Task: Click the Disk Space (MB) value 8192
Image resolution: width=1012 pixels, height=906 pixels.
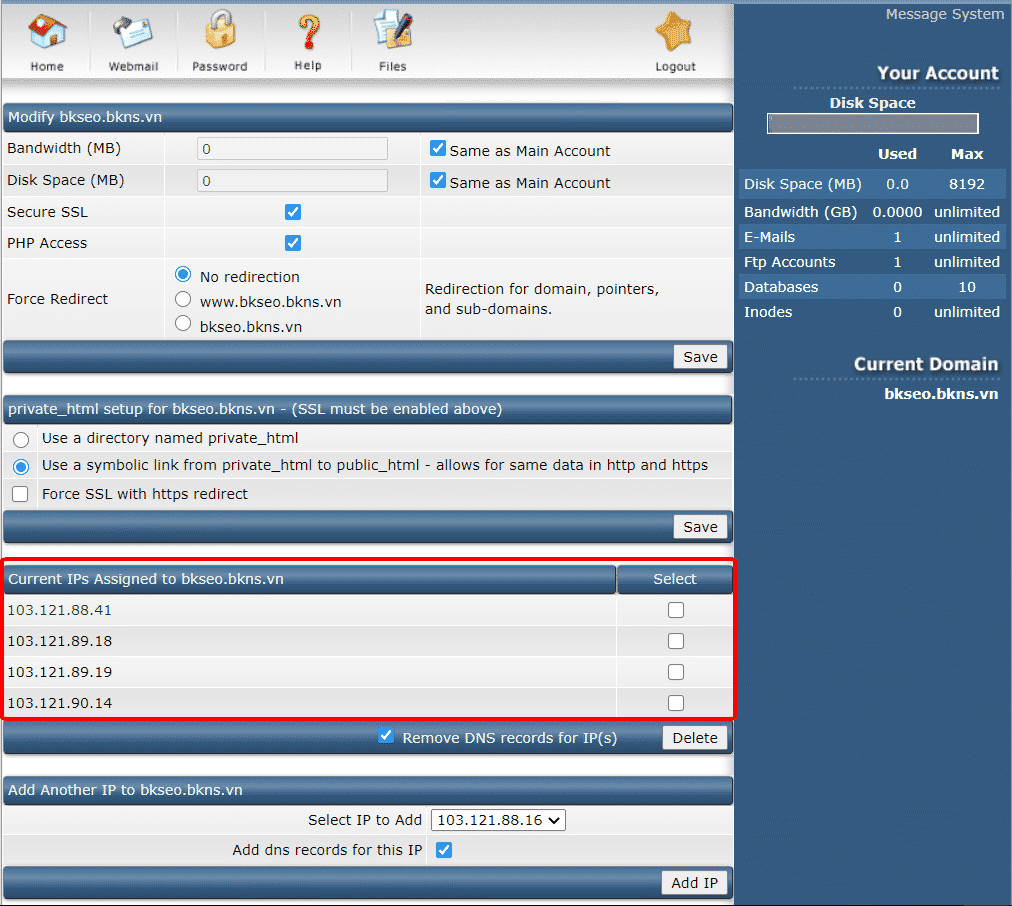Action: pos(966,185)
